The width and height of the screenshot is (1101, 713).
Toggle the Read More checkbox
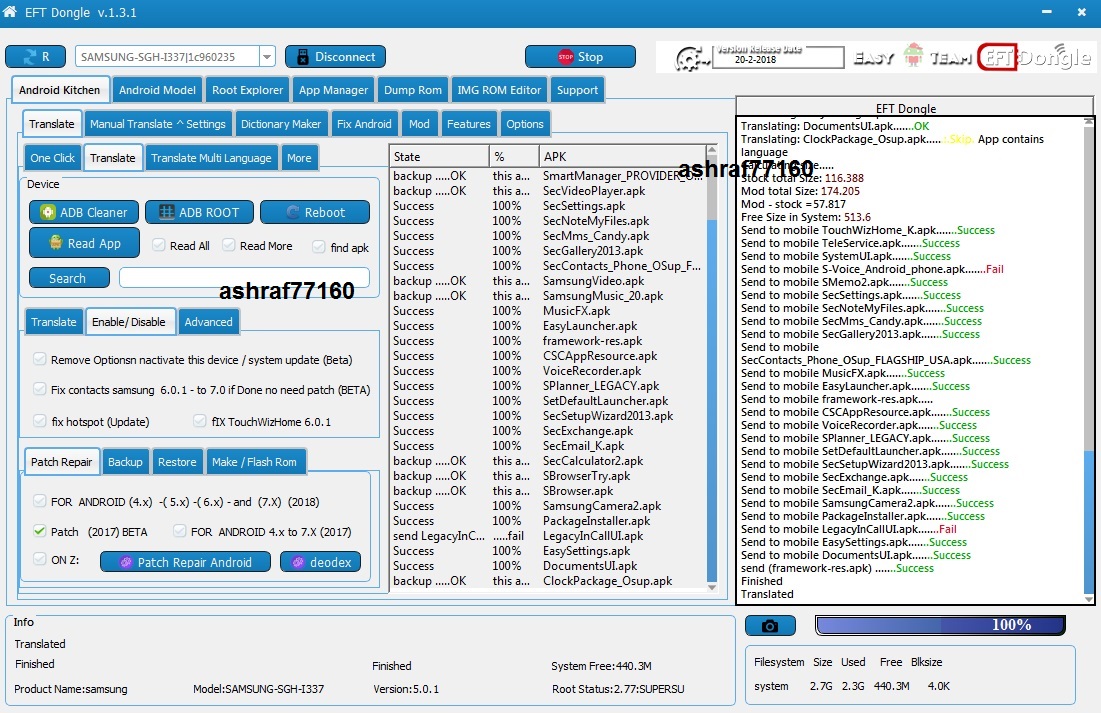click(x=228, y=245)
